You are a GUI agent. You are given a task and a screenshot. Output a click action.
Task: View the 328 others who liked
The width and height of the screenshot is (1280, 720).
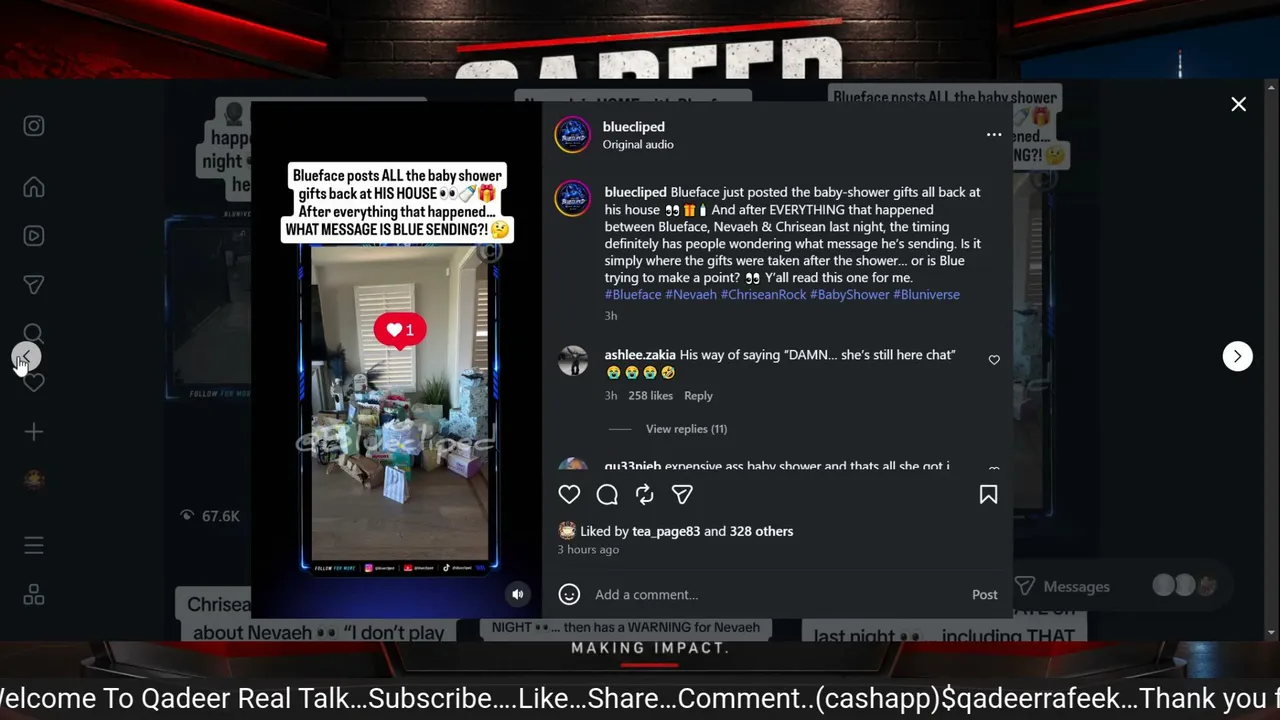761,531
